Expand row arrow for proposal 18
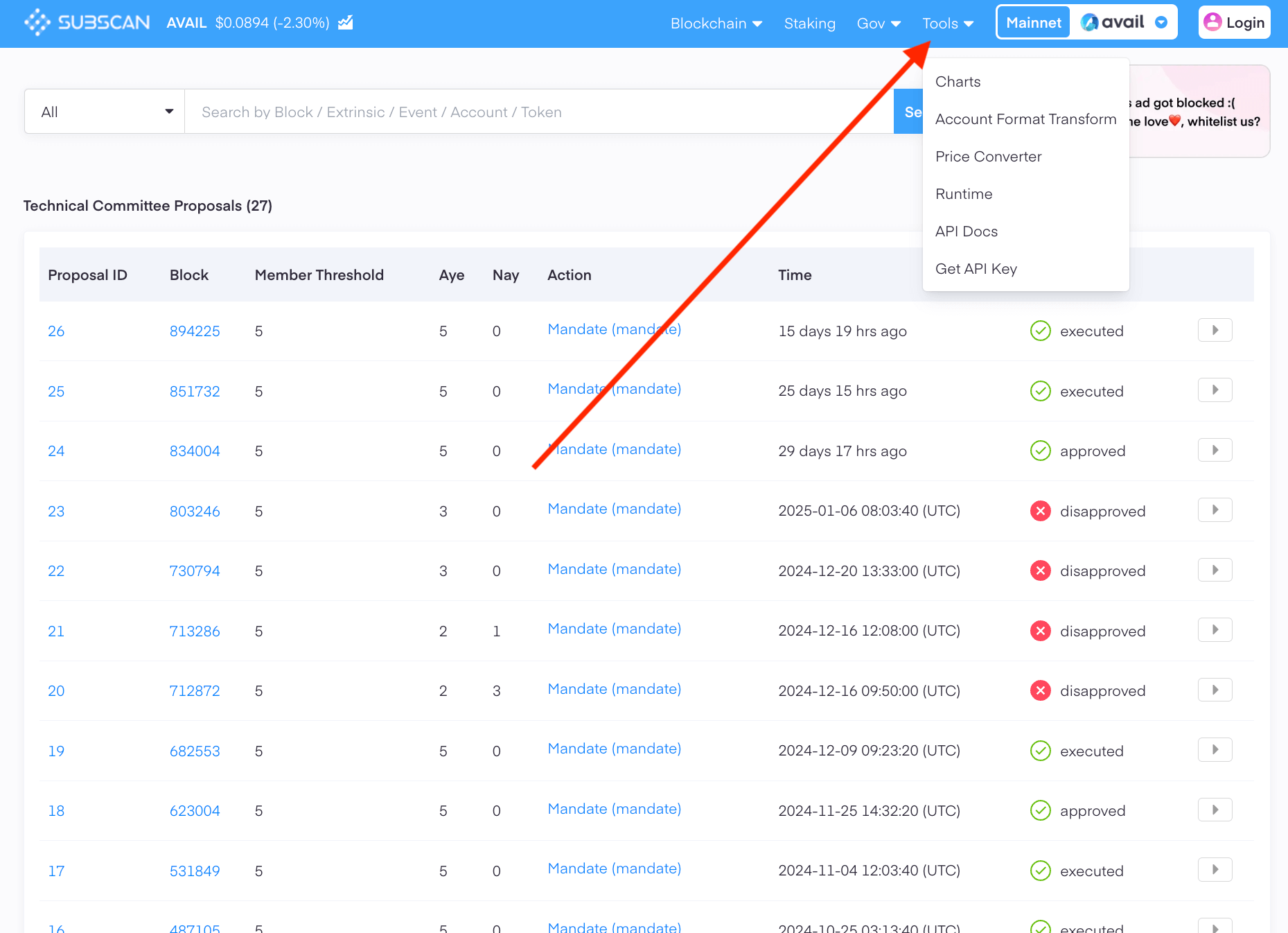 tap(1215, 810)
